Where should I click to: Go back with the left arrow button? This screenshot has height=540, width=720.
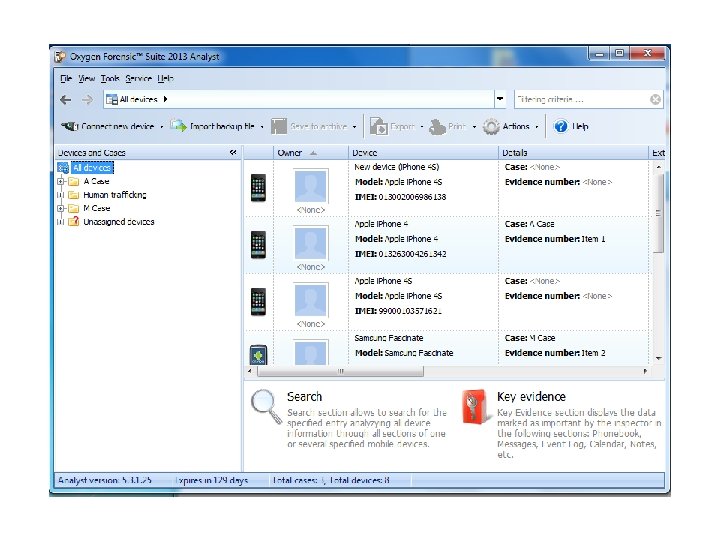[66, 100]
